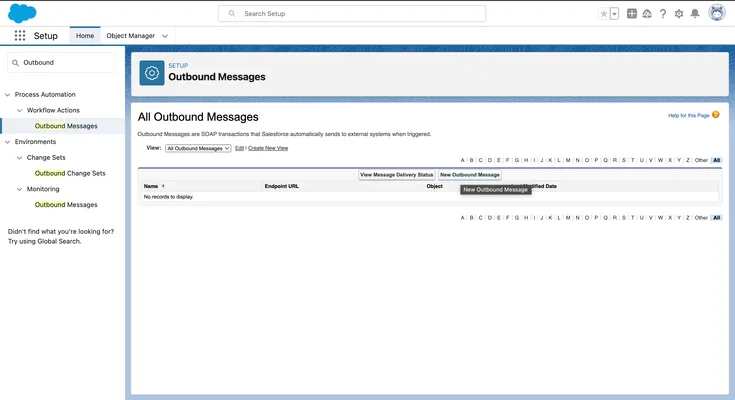Filter by letter M in top alphabet bar

(568, 160)
